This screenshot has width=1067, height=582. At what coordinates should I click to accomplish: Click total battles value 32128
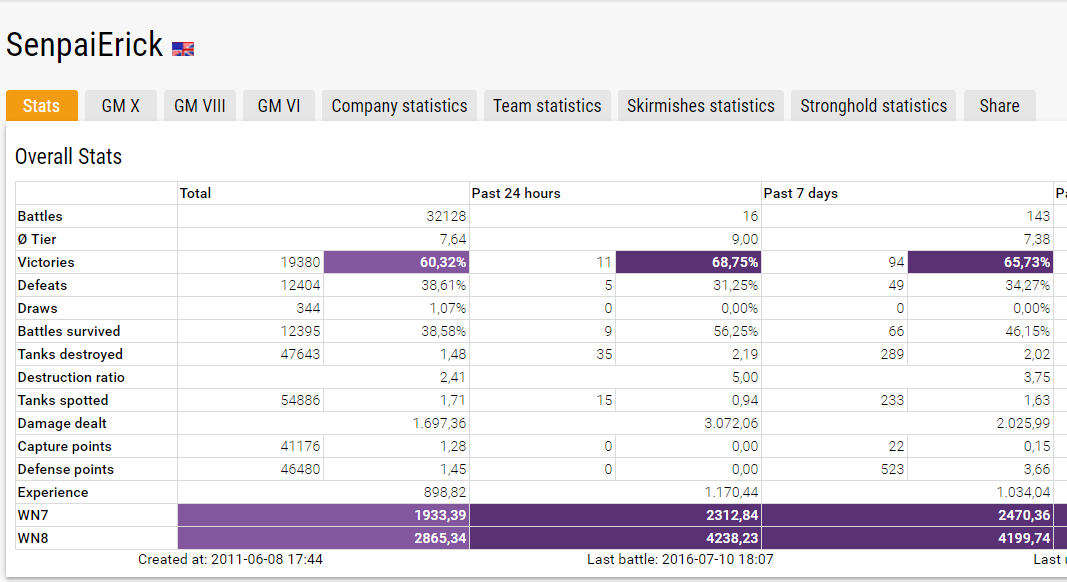tap(446, 216)
